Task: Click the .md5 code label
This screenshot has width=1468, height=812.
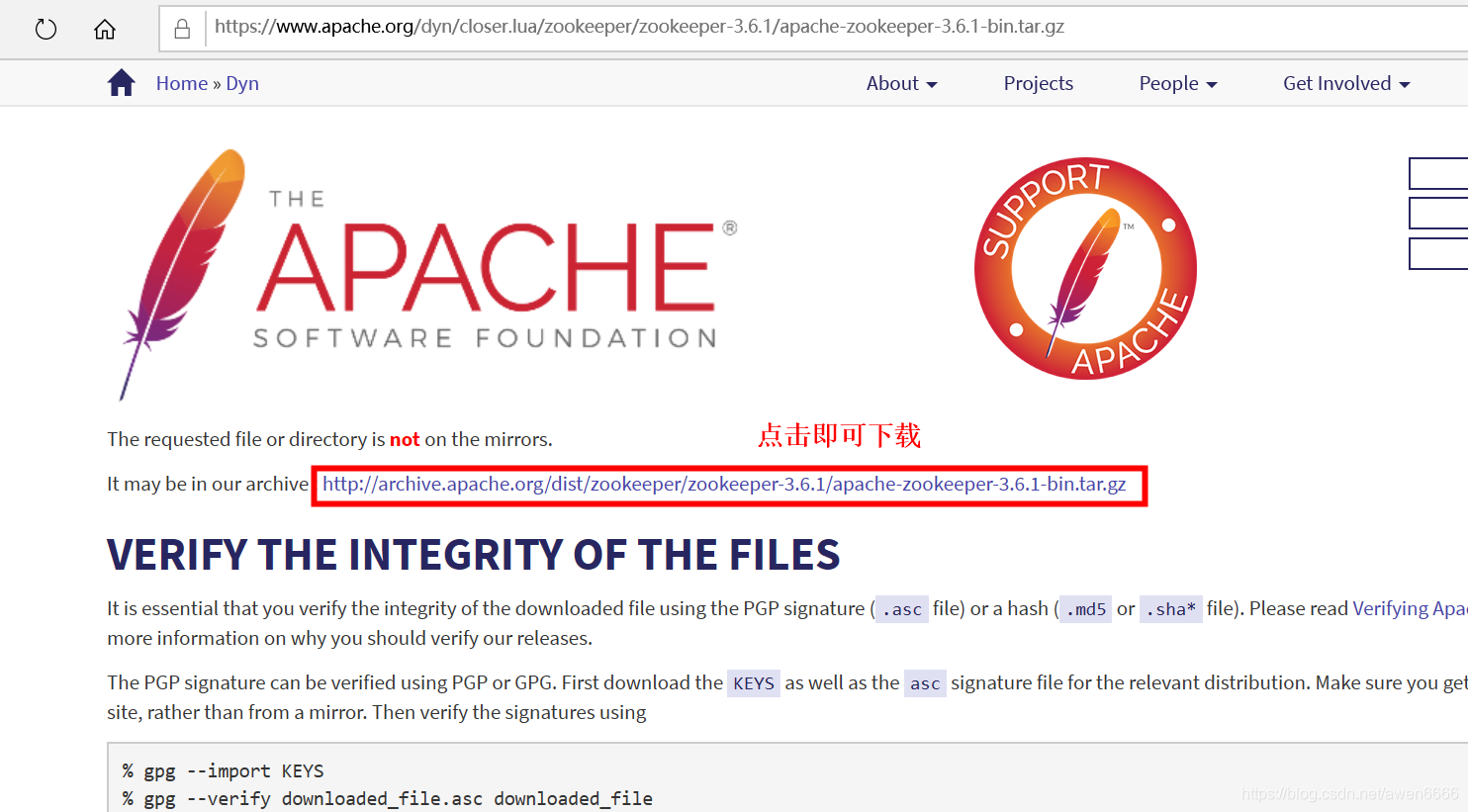Action: pyautogui.click(x=1085, y=609)
